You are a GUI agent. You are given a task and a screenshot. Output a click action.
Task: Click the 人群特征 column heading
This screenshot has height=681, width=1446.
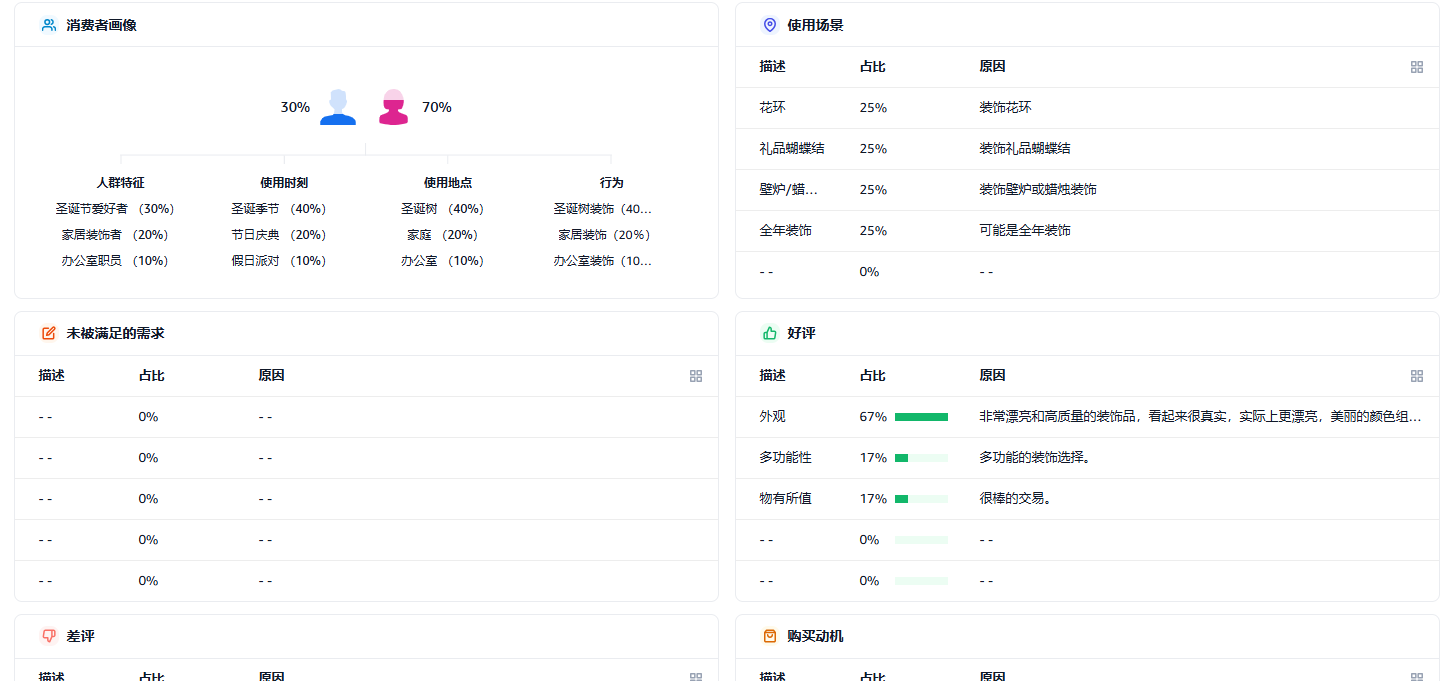click(x=121, y=183)
